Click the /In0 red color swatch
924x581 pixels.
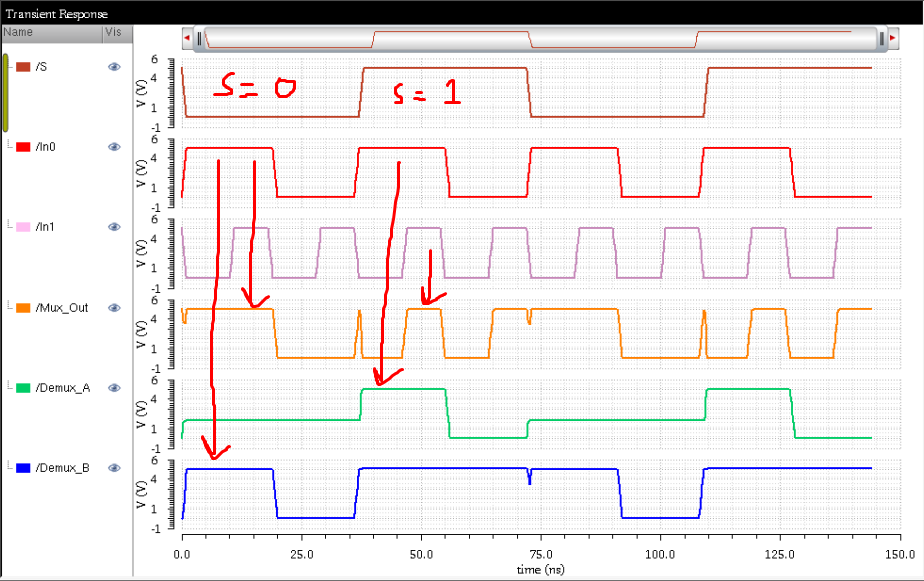tap(21, 146)
